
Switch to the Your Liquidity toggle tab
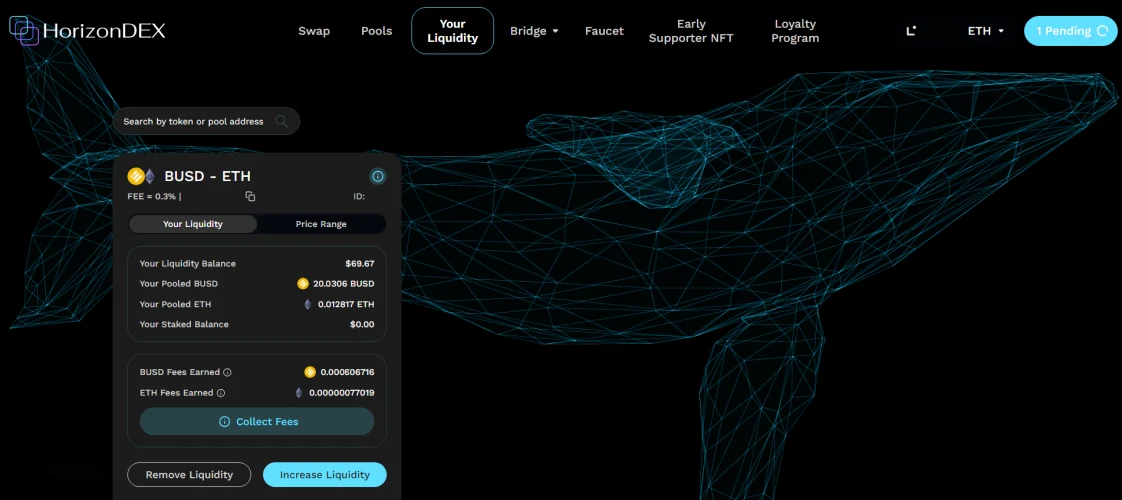pos(193,224)
